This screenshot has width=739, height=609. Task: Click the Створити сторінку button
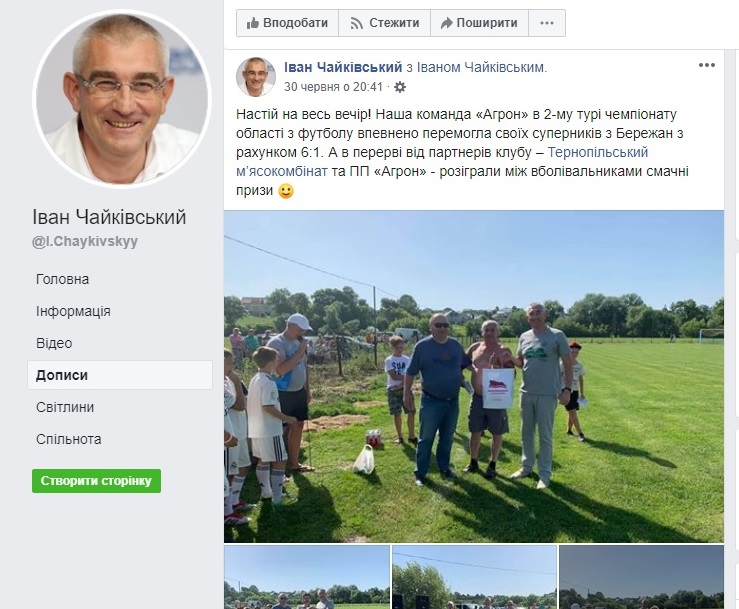(x=96, y=481)
